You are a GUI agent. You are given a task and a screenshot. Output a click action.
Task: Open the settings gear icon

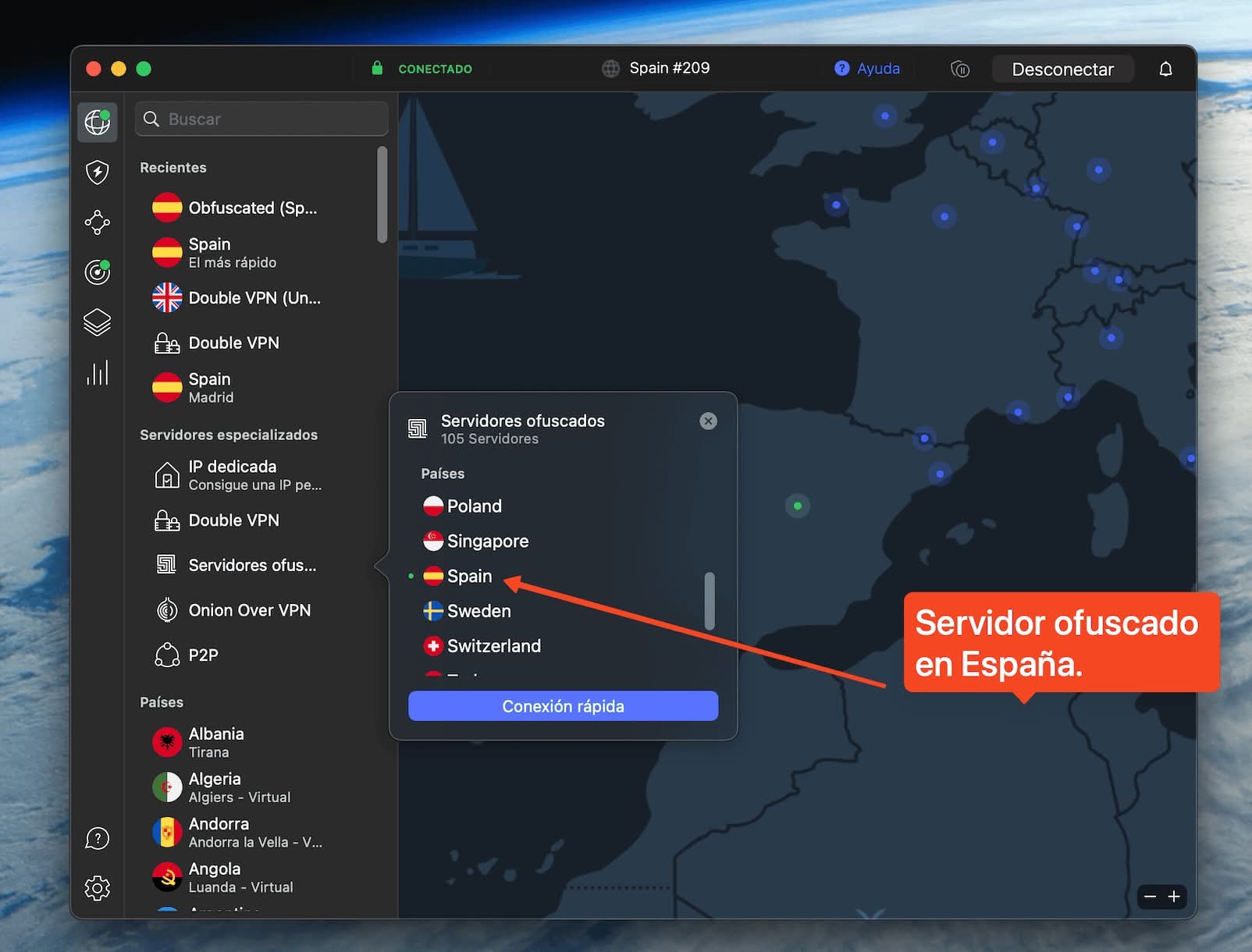click(98, 888)
